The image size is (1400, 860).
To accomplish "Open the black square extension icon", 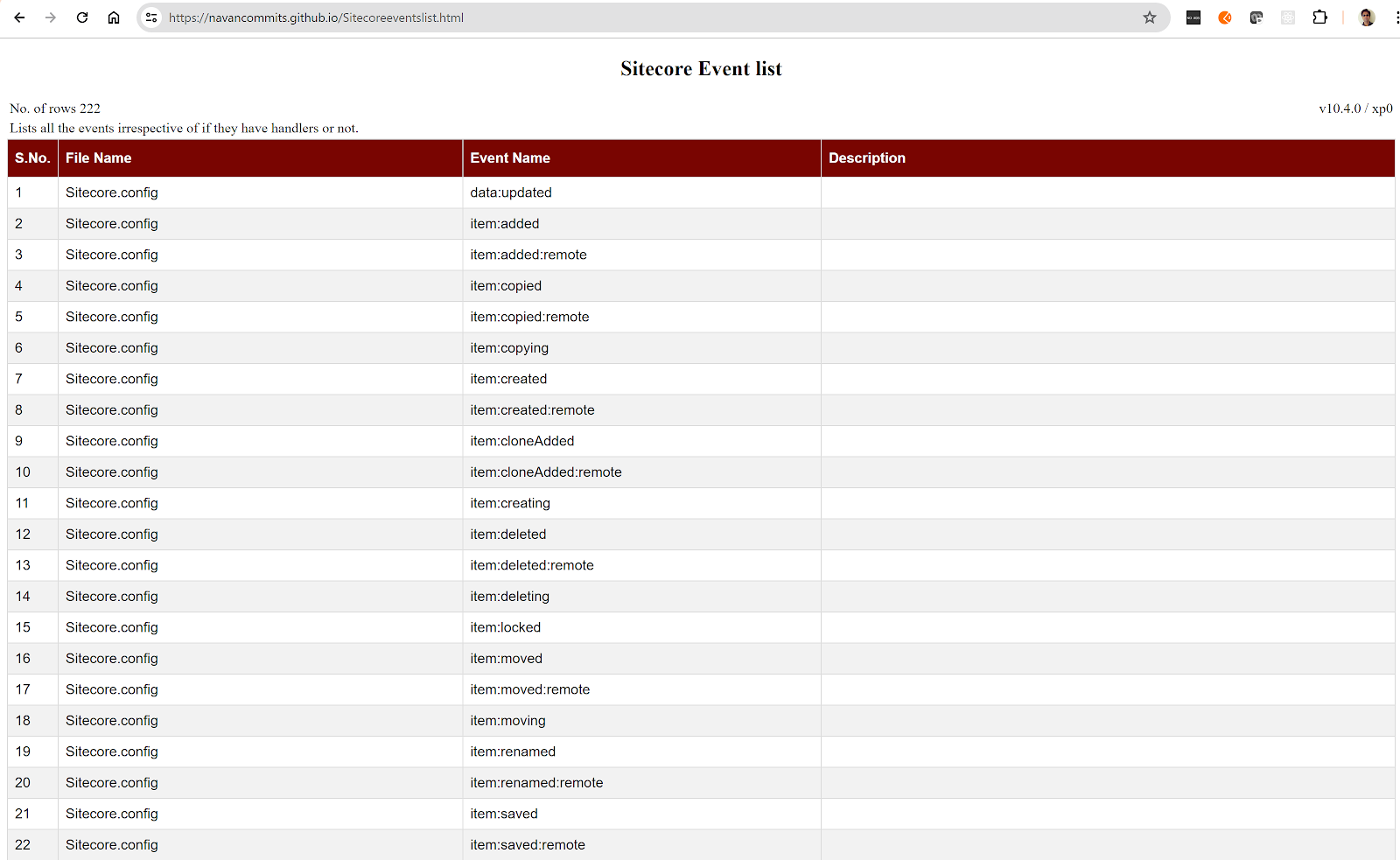I will coord(1193,17).
